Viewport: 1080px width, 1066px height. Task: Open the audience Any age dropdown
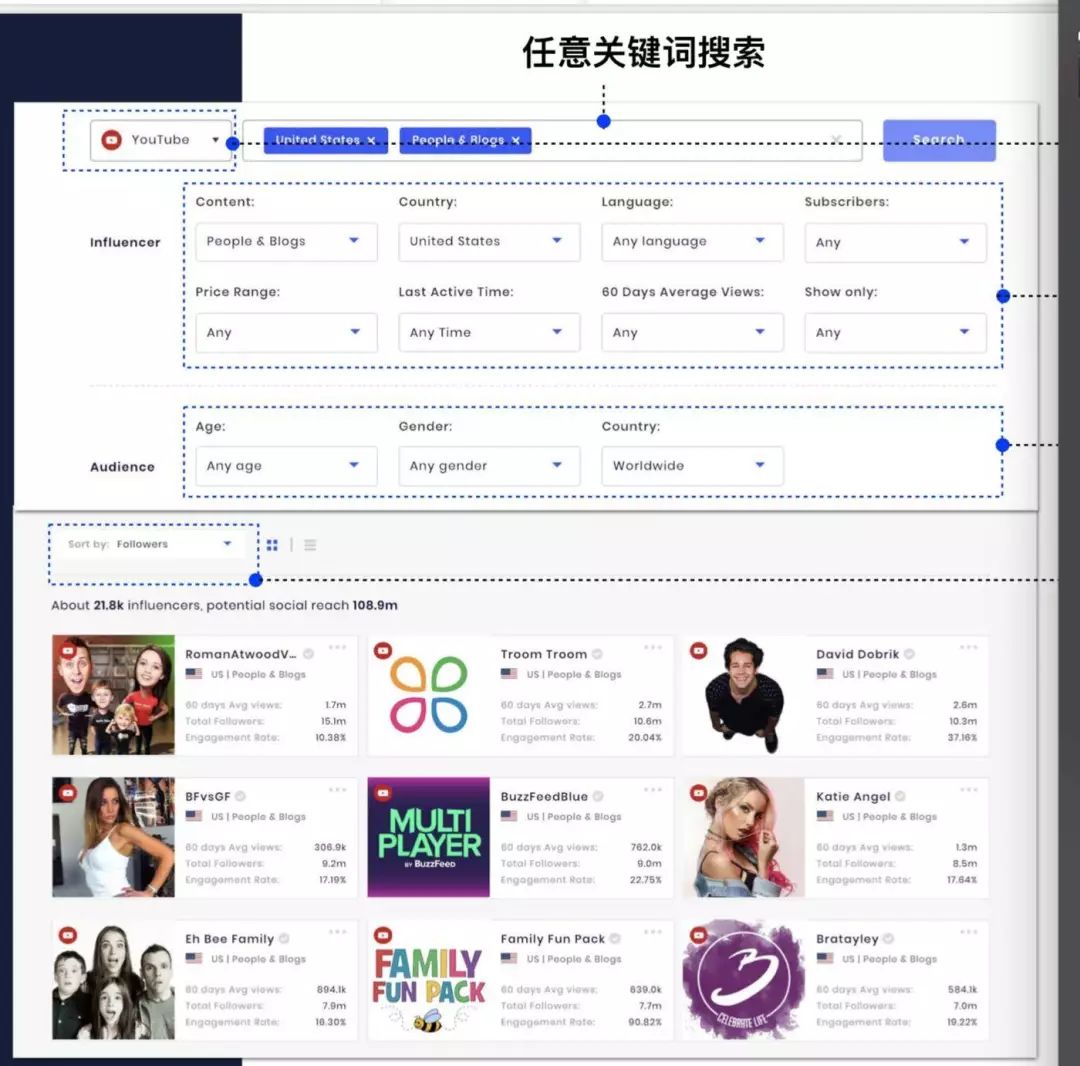tap(286, 466)
